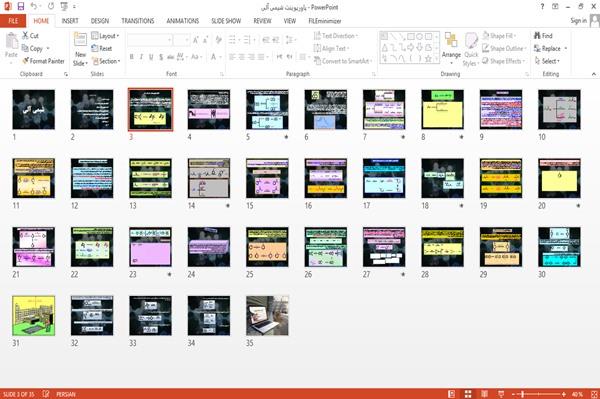Toggle Italic formatting
The image size is (600, 399).
(x=141, y=57)
